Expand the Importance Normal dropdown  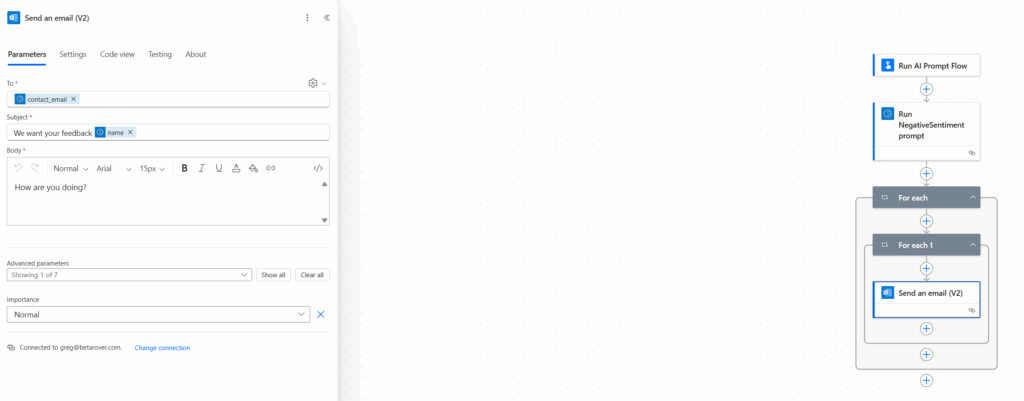(159, 315)
